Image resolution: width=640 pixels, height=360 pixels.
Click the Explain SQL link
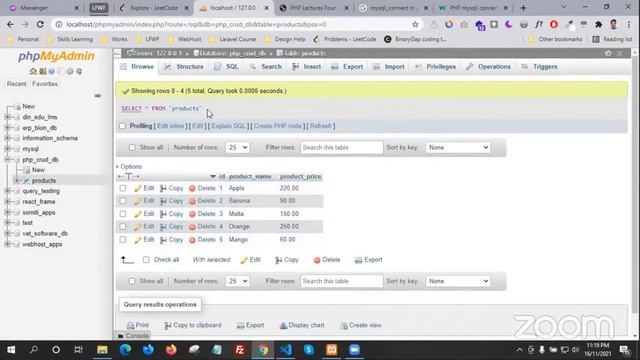[229, 126]
